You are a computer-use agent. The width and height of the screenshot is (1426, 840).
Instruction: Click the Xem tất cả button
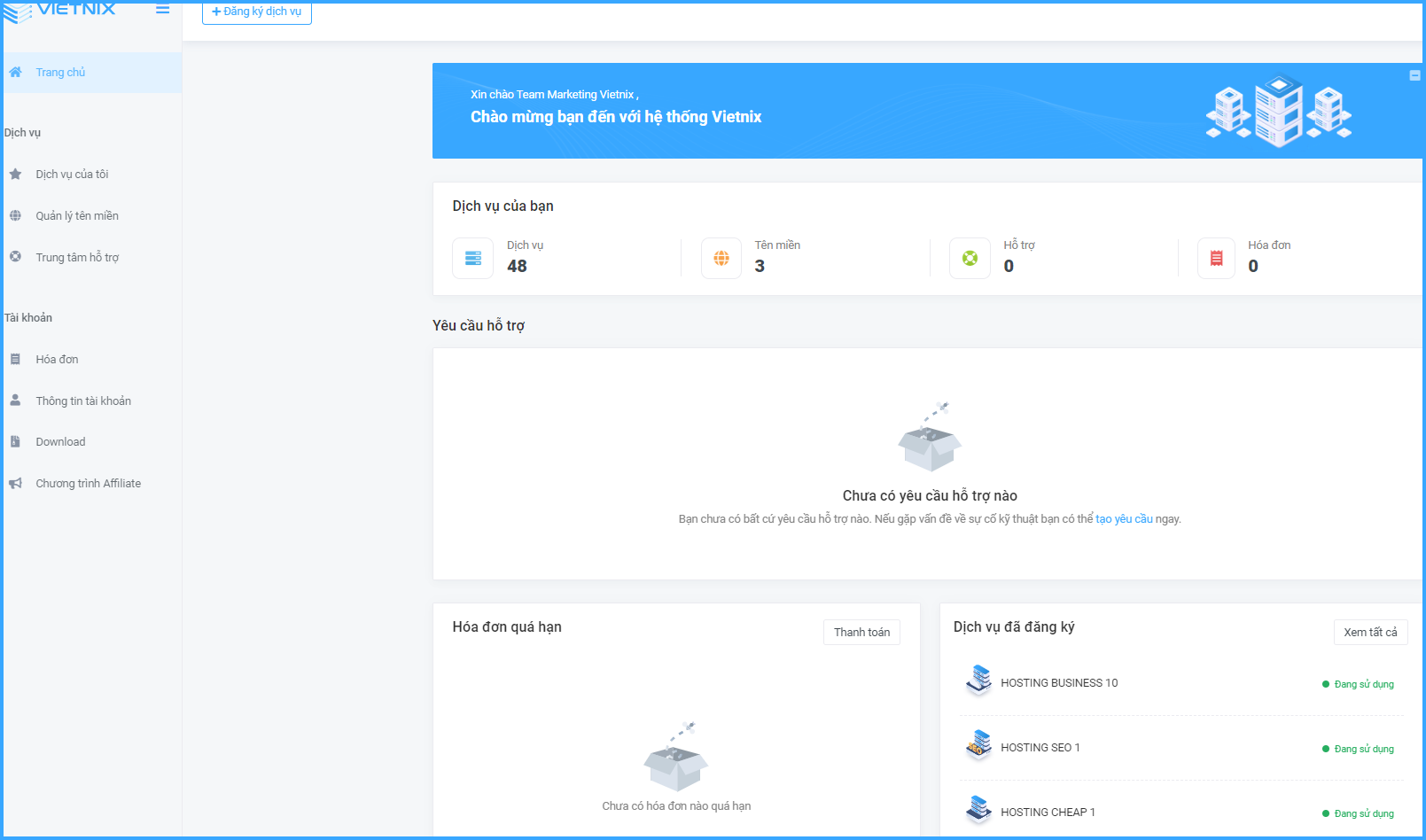click(x=1370, y=632)
